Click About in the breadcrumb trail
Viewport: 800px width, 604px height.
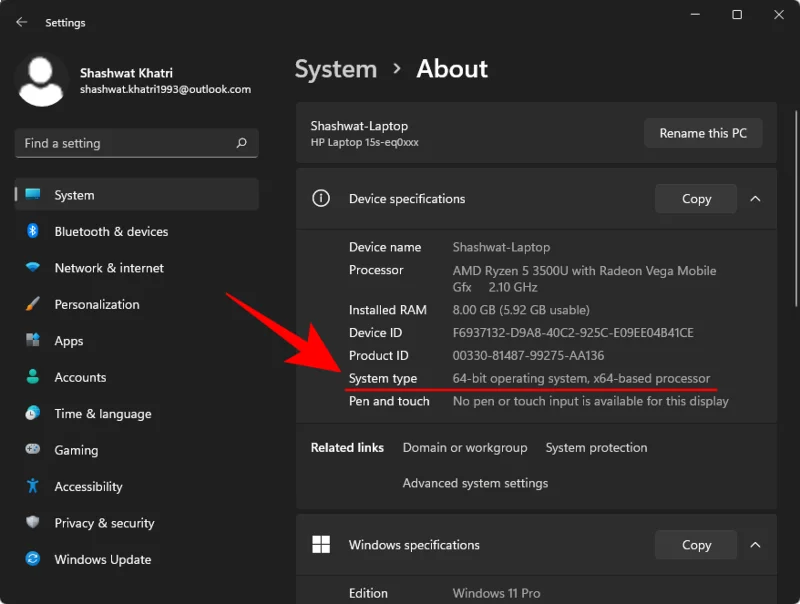(x=452, y=69)
